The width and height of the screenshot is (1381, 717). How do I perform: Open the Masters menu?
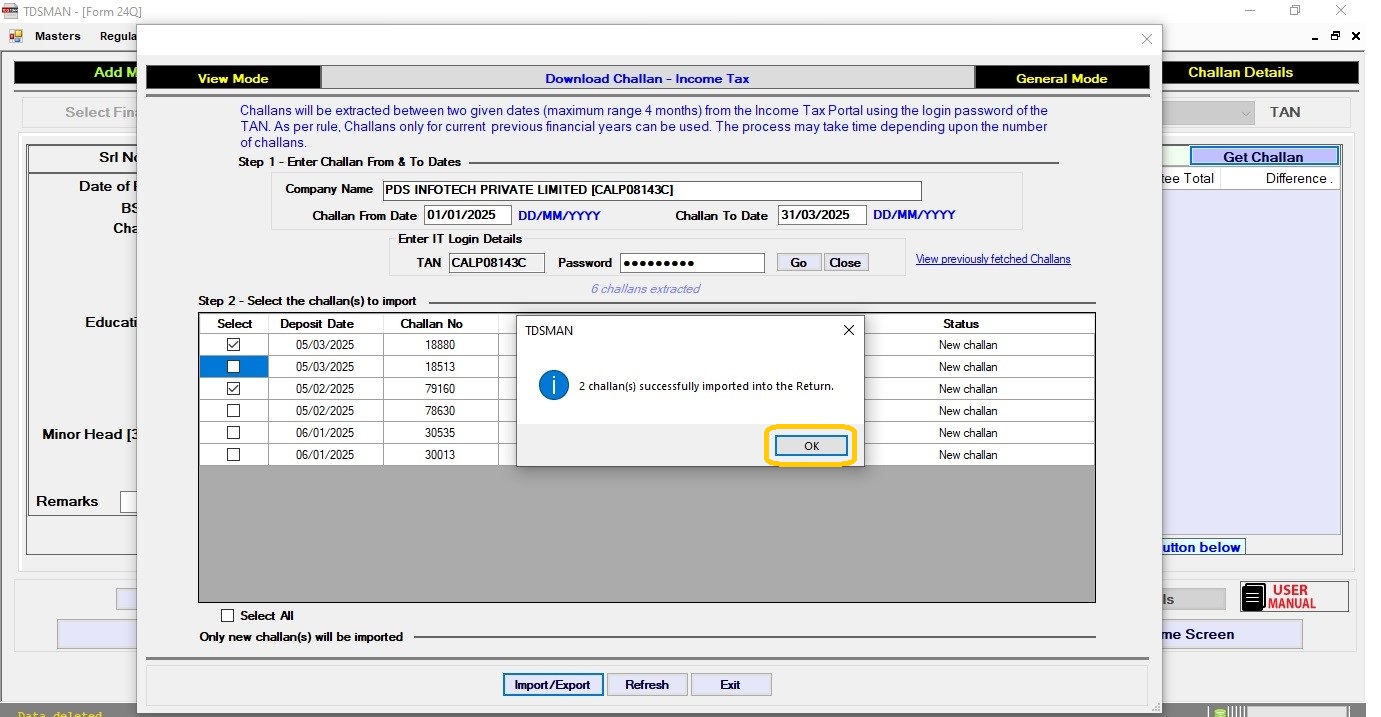pos(57,36)
